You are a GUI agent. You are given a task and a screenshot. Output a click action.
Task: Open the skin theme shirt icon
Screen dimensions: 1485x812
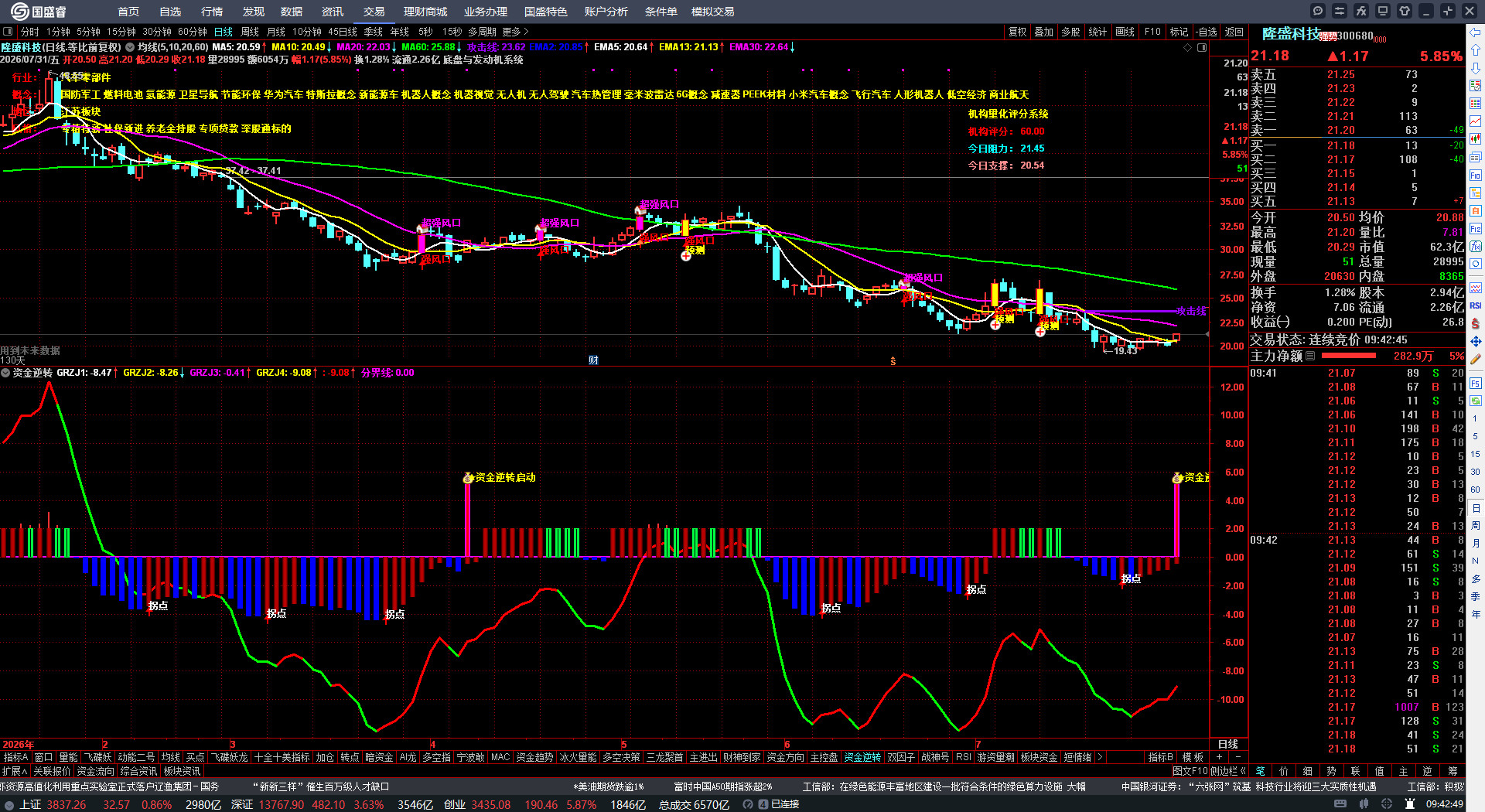(1405, 11)
